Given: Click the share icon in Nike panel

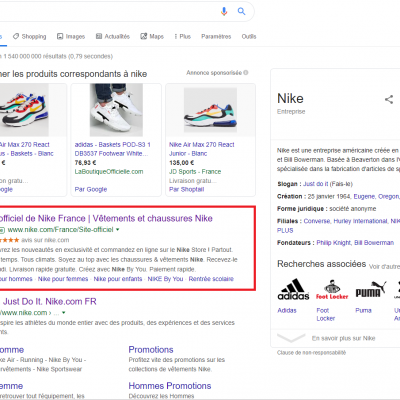Looking at the screenshot, I should click(x=389, y=99).
